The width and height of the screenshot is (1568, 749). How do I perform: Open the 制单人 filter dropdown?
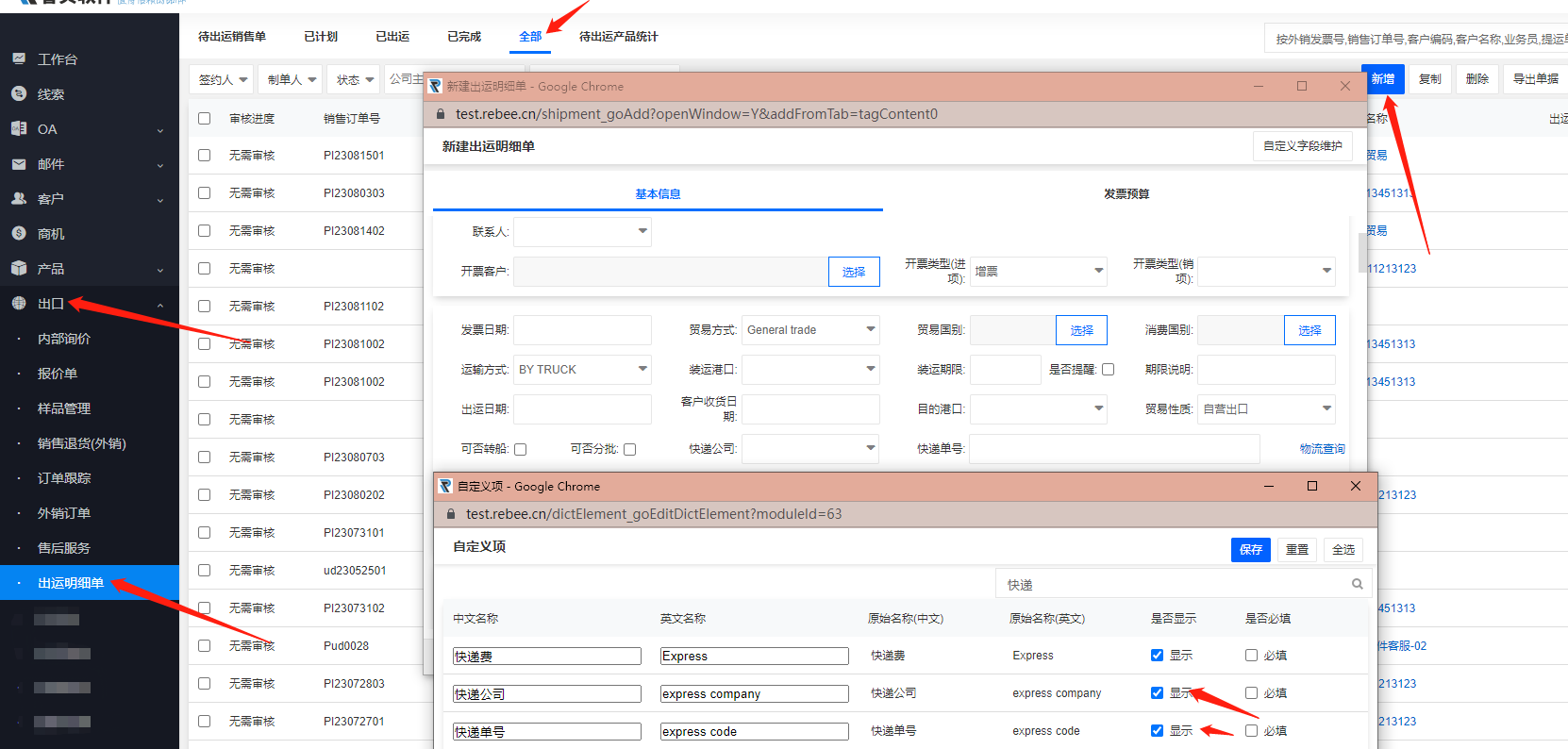coord(291,79)
